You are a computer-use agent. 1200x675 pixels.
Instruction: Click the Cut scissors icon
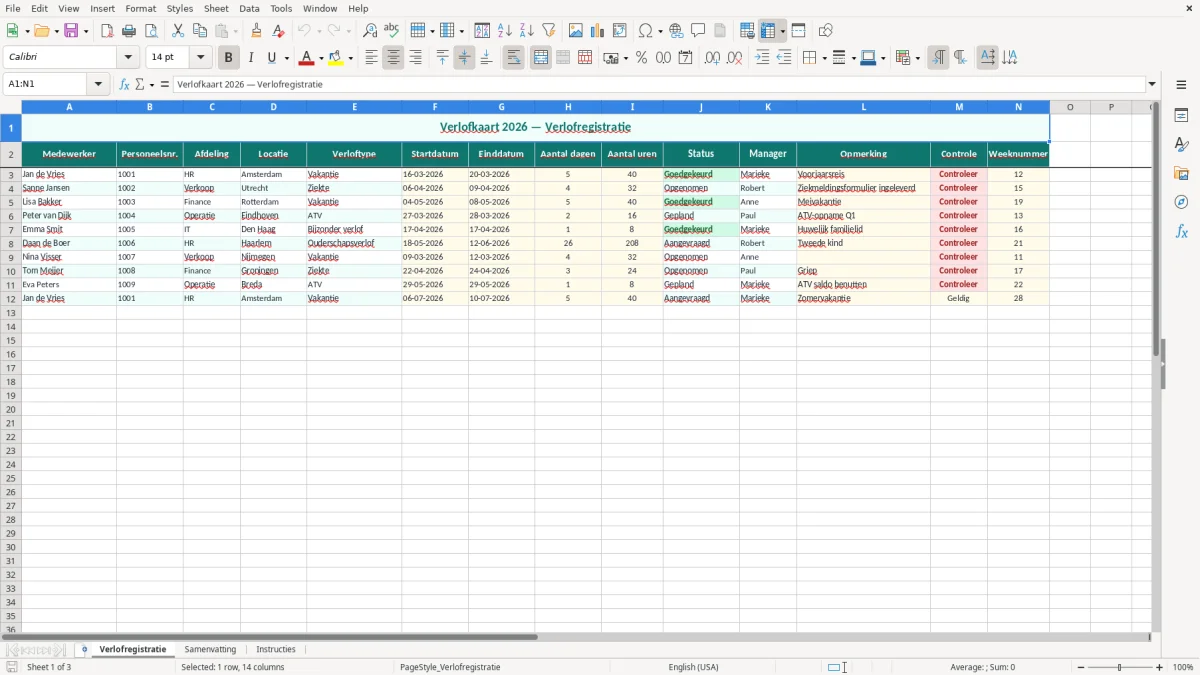pyautogui.click(x=178, y=31)
